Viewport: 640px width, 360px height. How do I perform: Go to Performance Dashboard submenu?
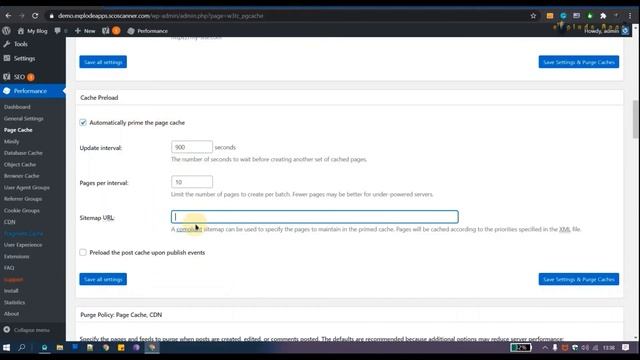coord(17,107)
